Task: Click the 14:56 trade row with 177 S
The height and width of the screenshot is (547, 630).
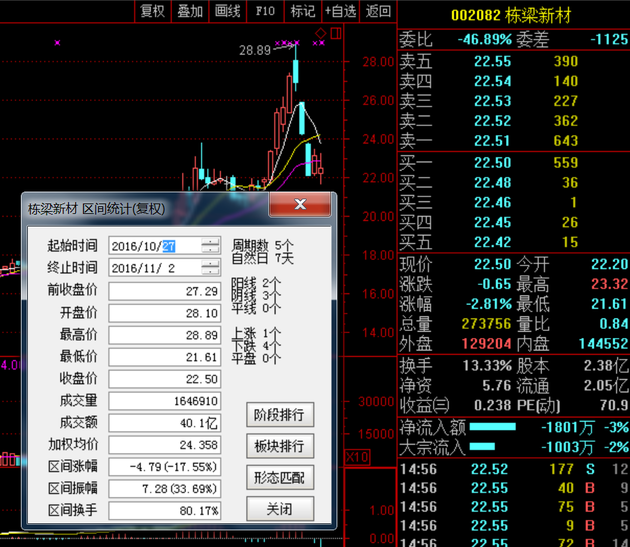Action: click(x=514, y=469)
